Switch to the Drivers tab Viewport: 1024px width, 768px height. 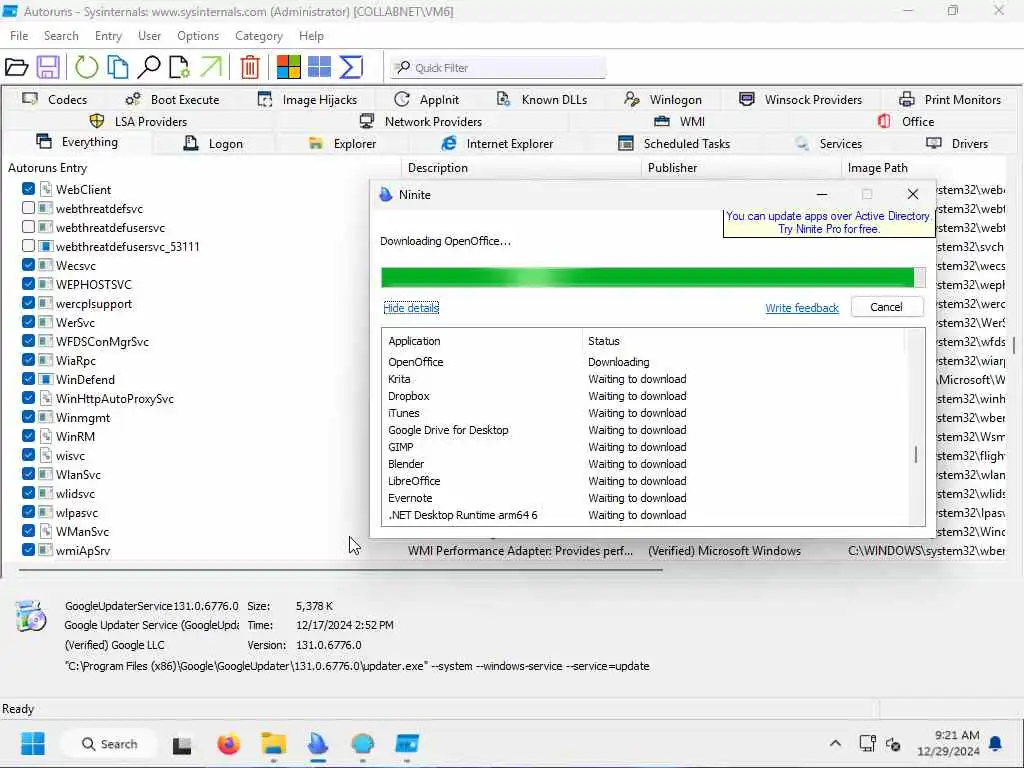click(957, 144)
